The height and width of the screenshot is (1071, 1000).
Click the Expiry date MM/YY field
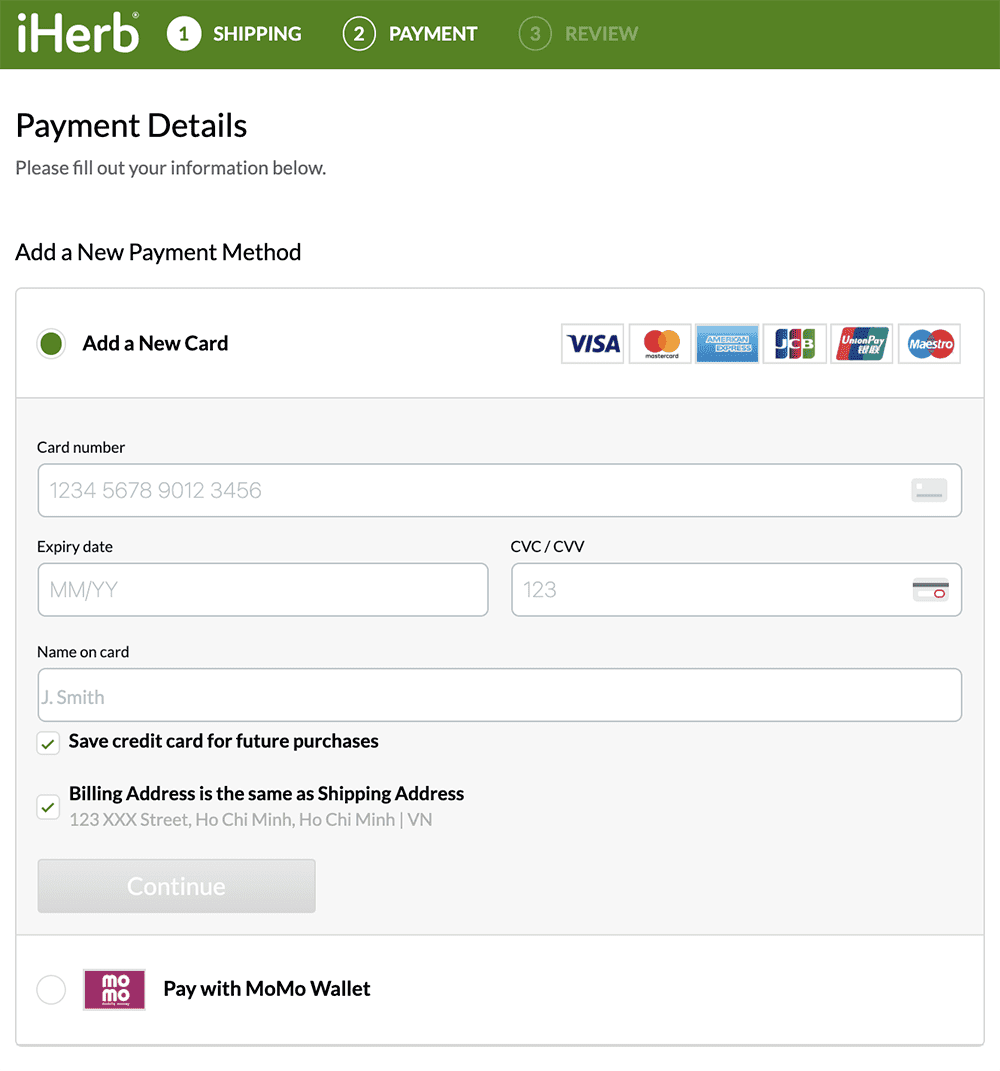[262, 589]
